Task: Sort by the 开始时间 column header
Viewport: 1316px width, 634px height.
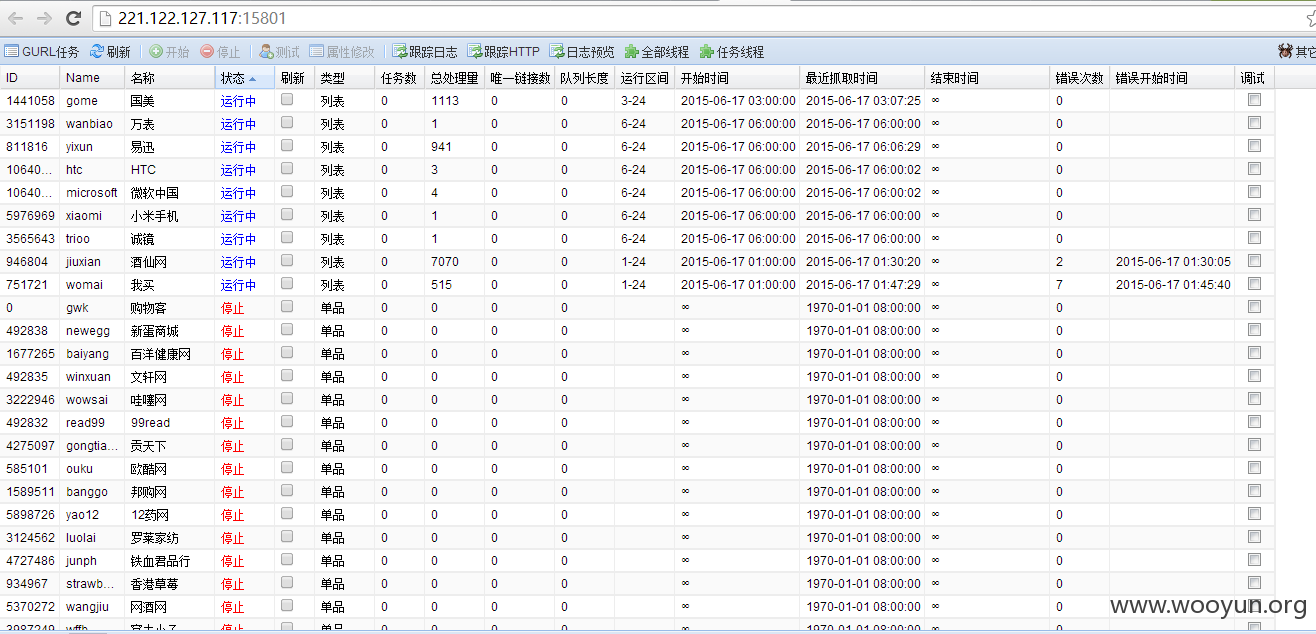Action: (x=737, y=78)
